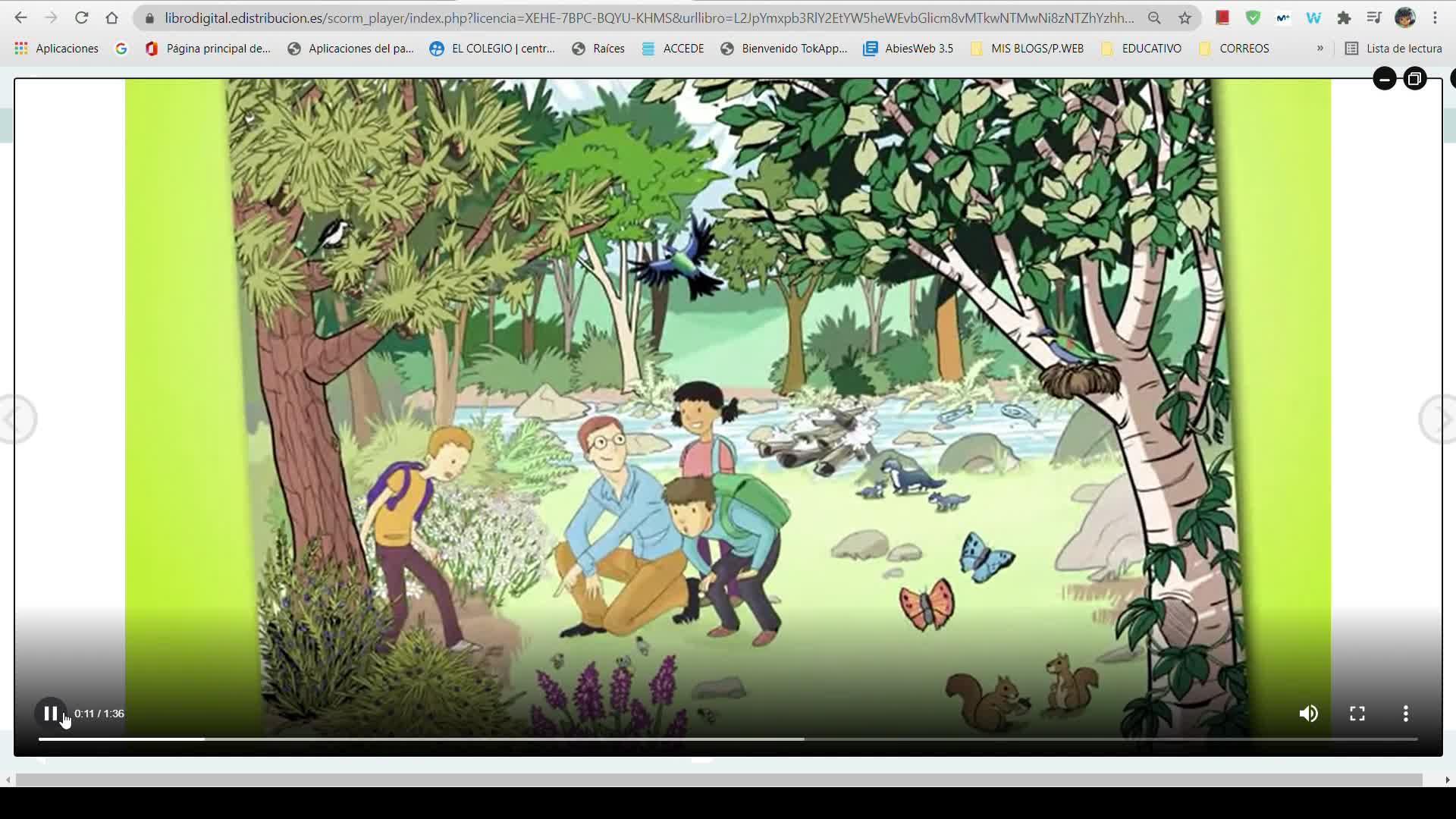This screenshot has width=1456, height=819.
Task: Bookmark this page with star icon
Action: (x=1185, y=17)
